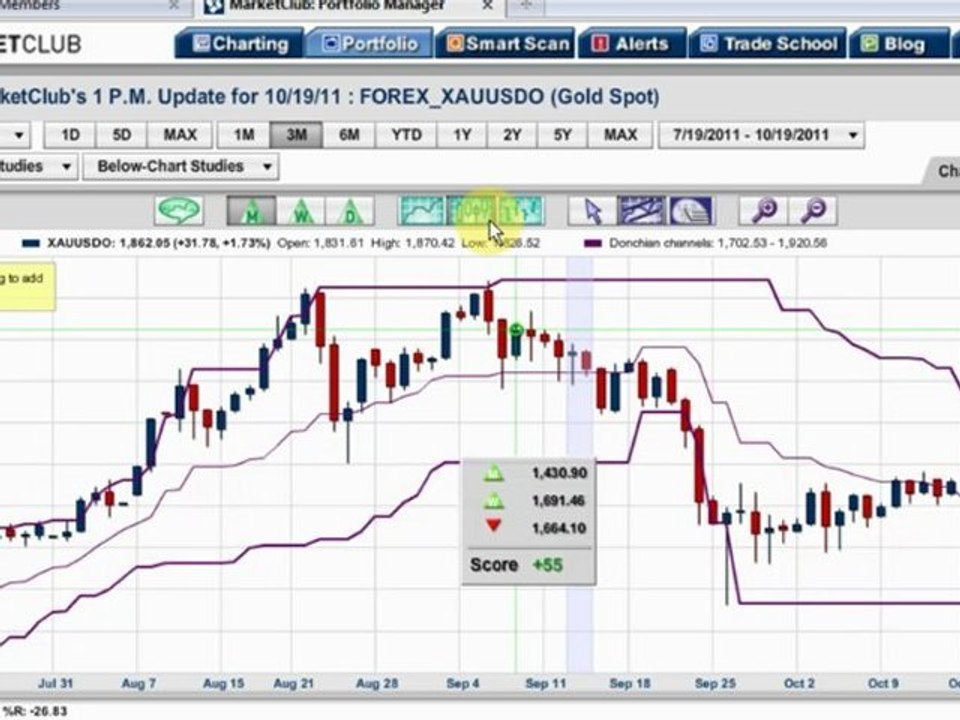
Task: Open the chart notes/data tool icon
Action: coord(690,211)
